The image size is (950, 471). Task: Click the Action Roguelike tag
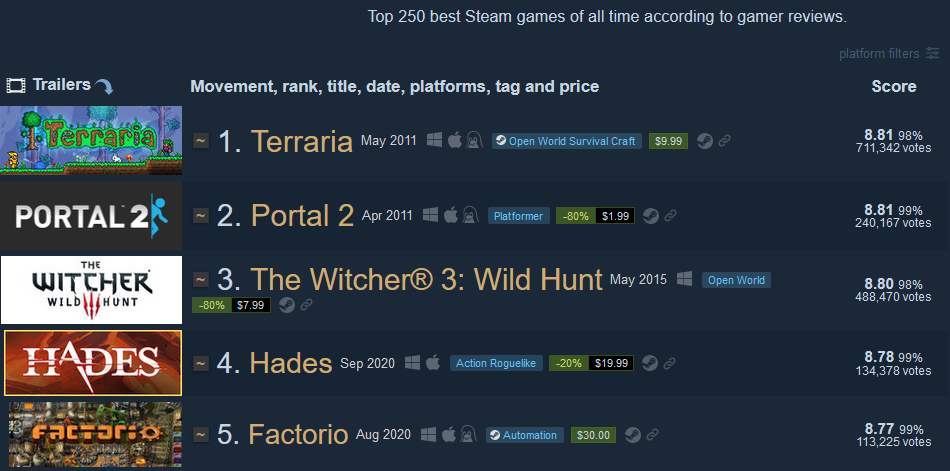[496, 363]
